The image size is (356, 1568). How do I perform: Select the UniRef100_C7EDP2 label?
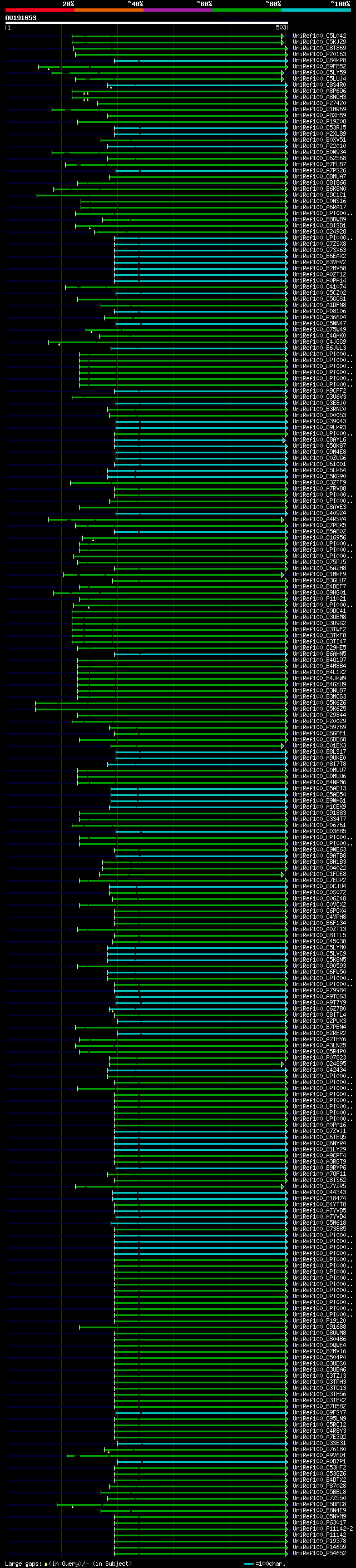click(x=319, y=880)
